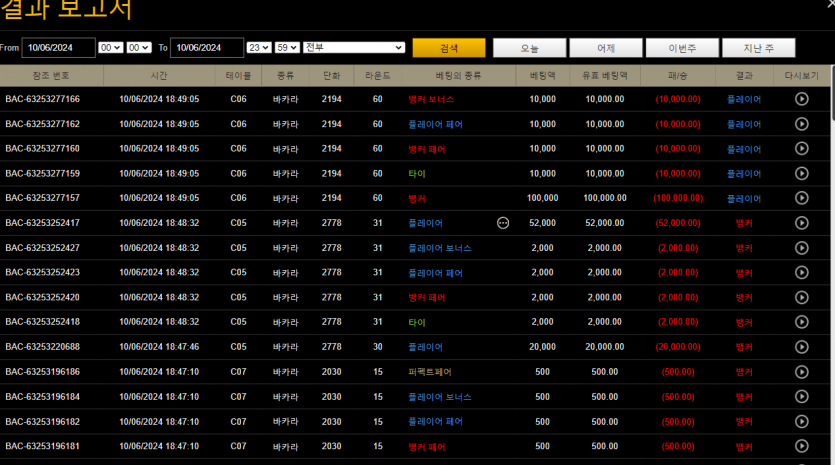Replay bet BAC-63253277157

[801, 198]
